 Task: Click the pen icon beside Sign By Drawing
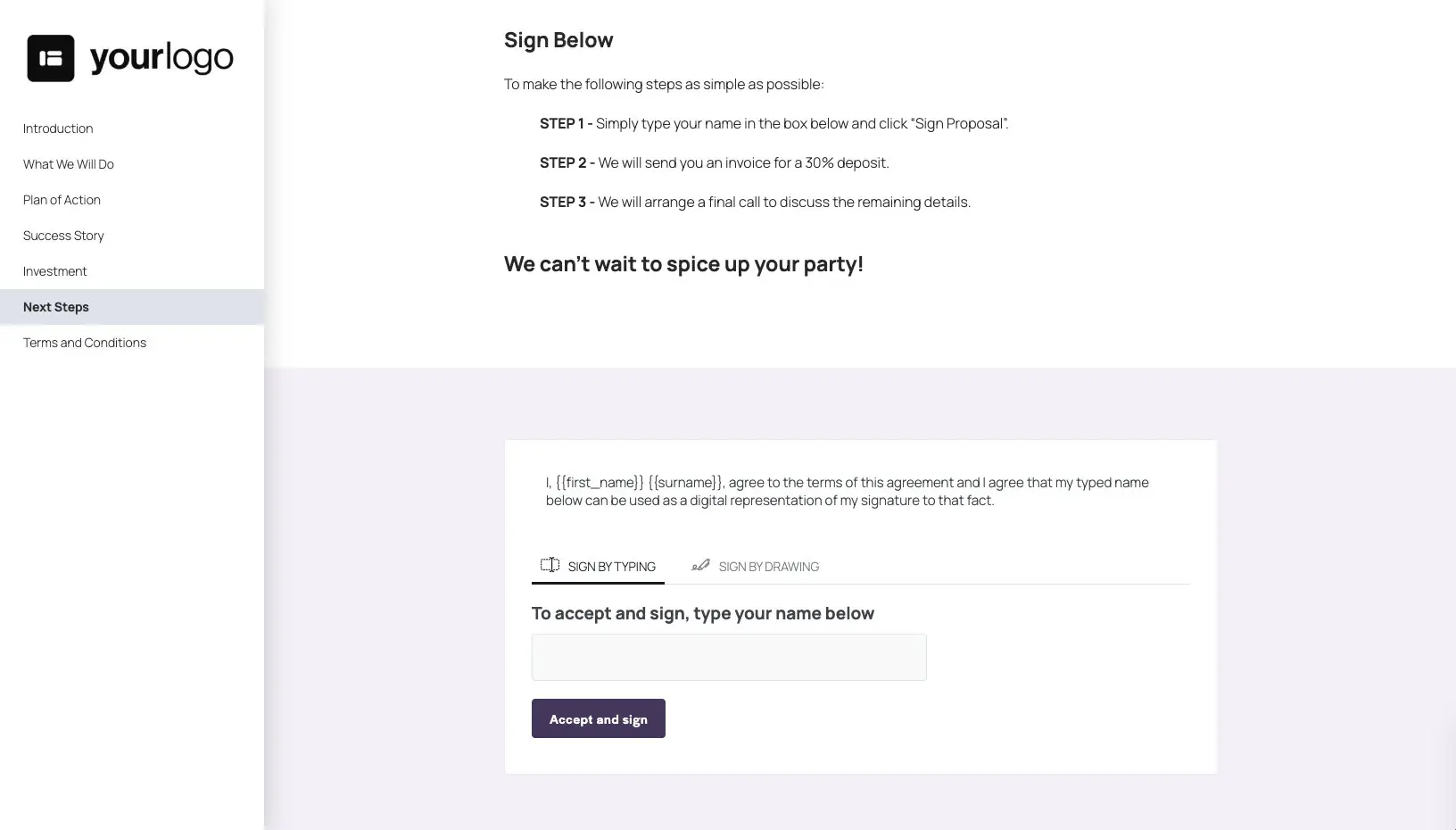700,565
